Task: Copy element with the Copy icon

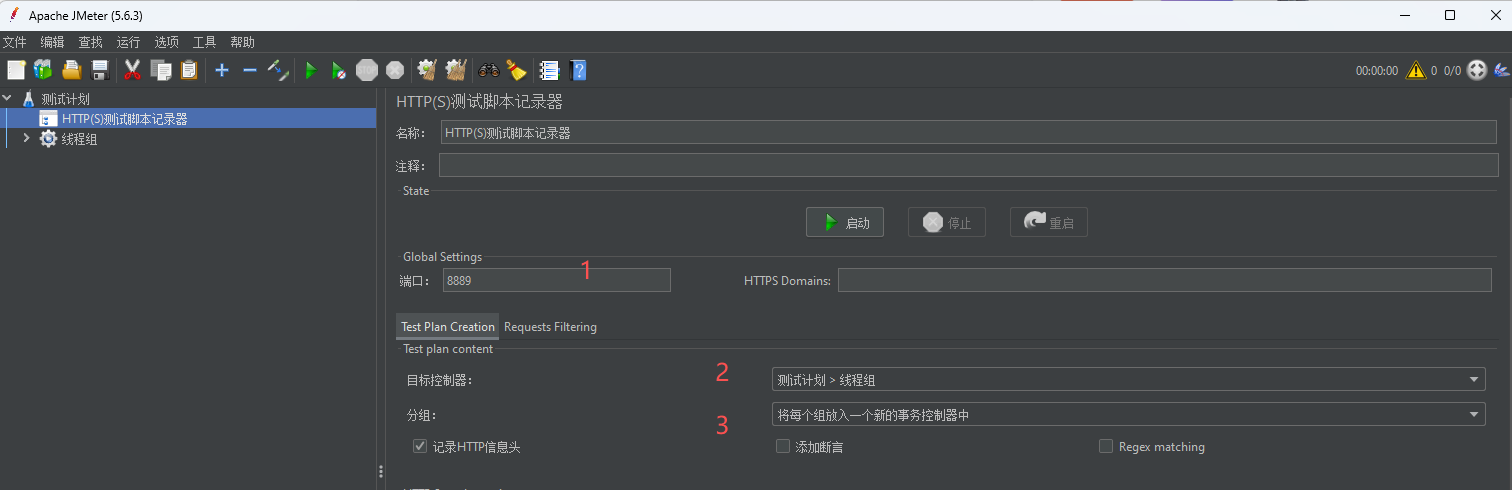Action: pyautogui.click(x=160, y=70)
